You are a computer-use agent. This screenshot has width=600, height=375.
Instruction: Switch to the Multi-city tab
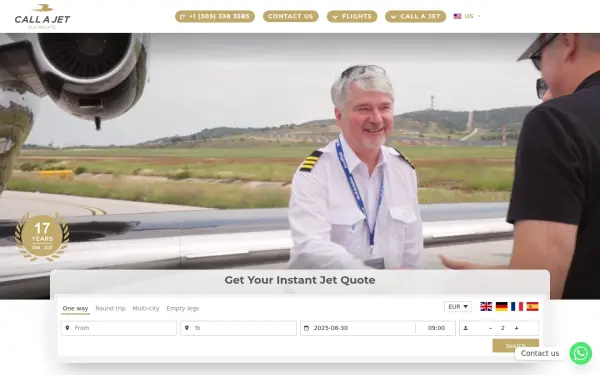(x=146, y=308)
